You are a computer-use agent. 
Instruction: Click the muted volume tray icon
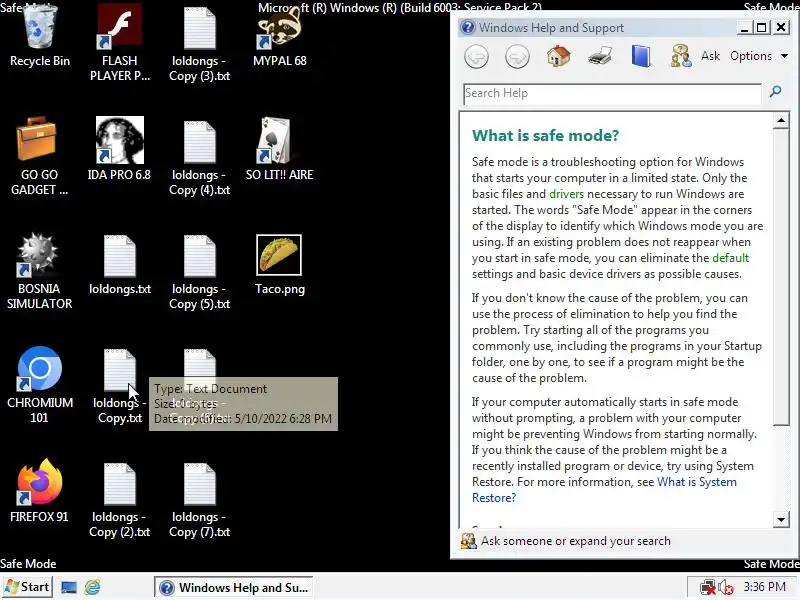725,588
